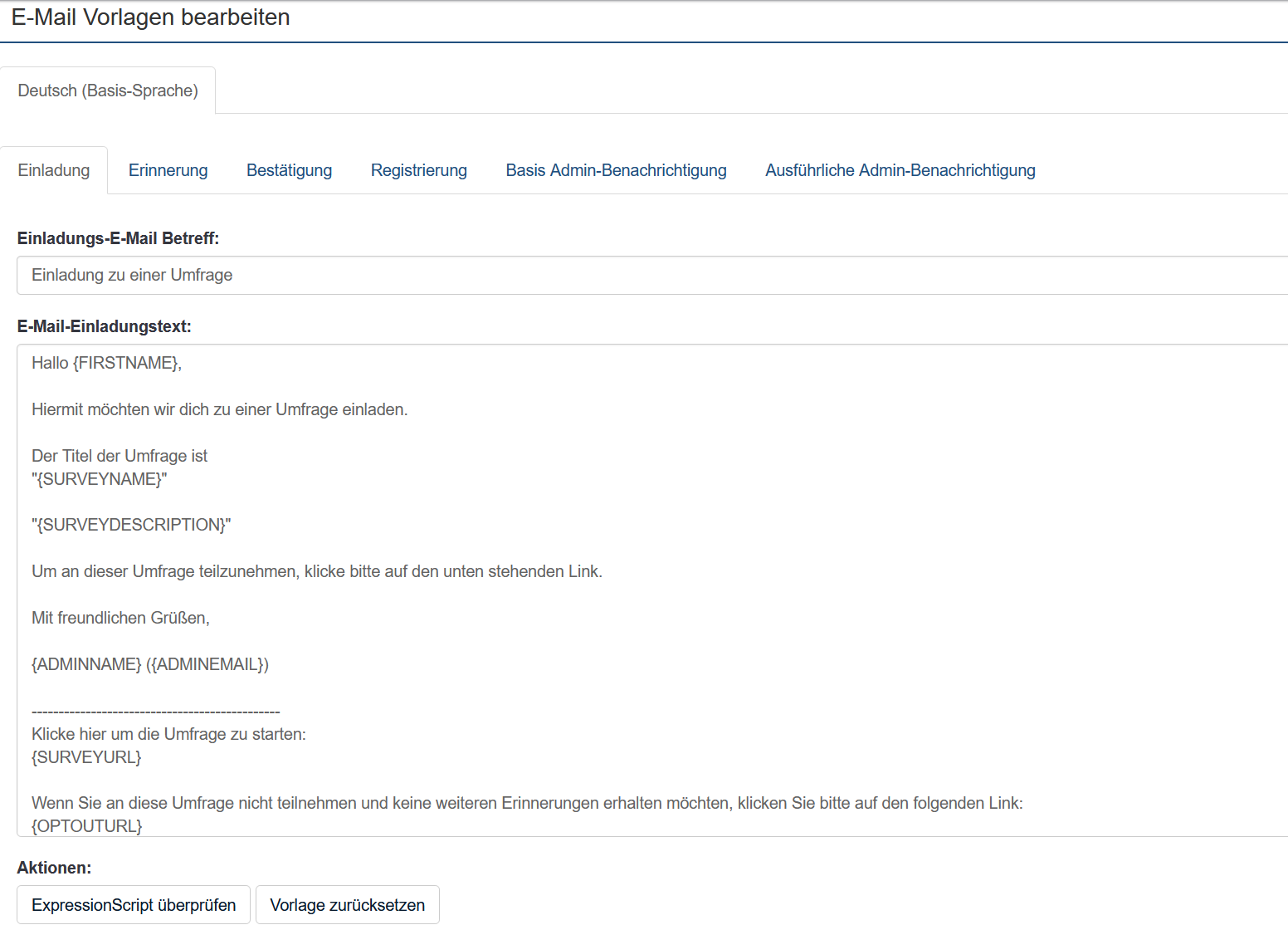Click the Einladungs-E-Mail Betreff label
The image size is (1288, 925).
point(118,238)
